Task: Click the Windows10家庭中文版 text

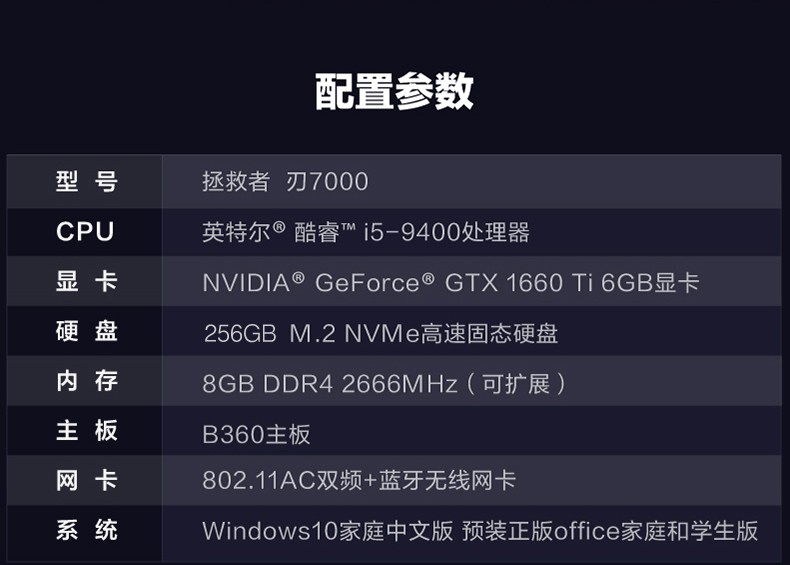Action: [327, 531]
